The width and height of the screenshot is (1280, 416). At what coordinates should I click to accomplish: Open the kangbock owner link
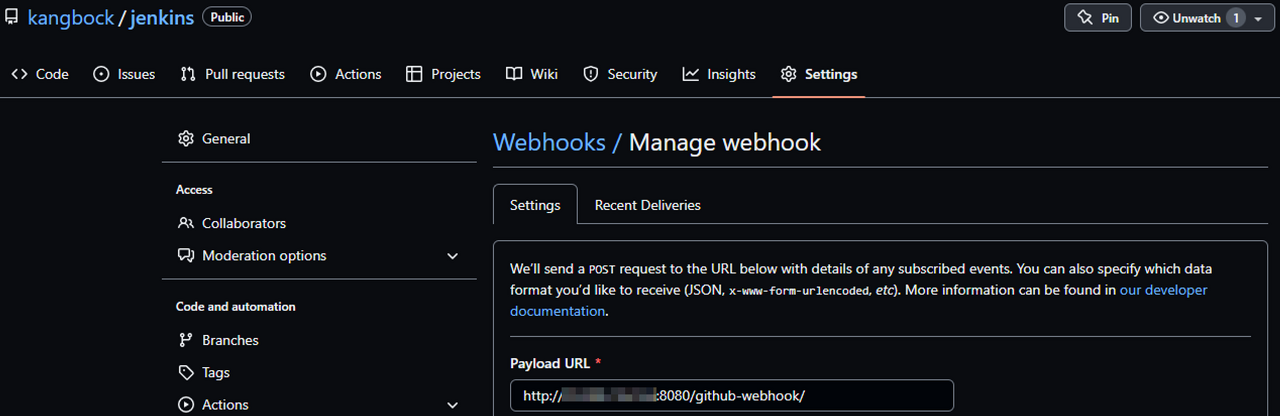coord(70,18)
